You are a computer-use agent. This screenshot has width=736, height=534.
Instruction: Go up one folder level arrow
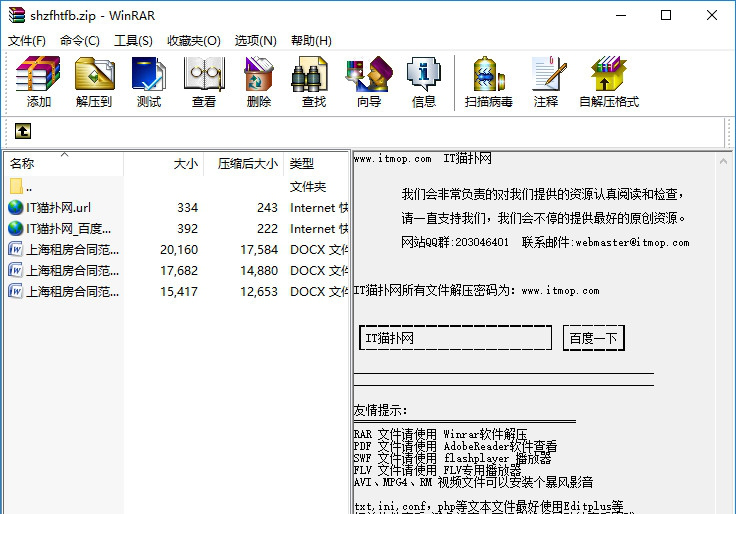coord(23,131)
